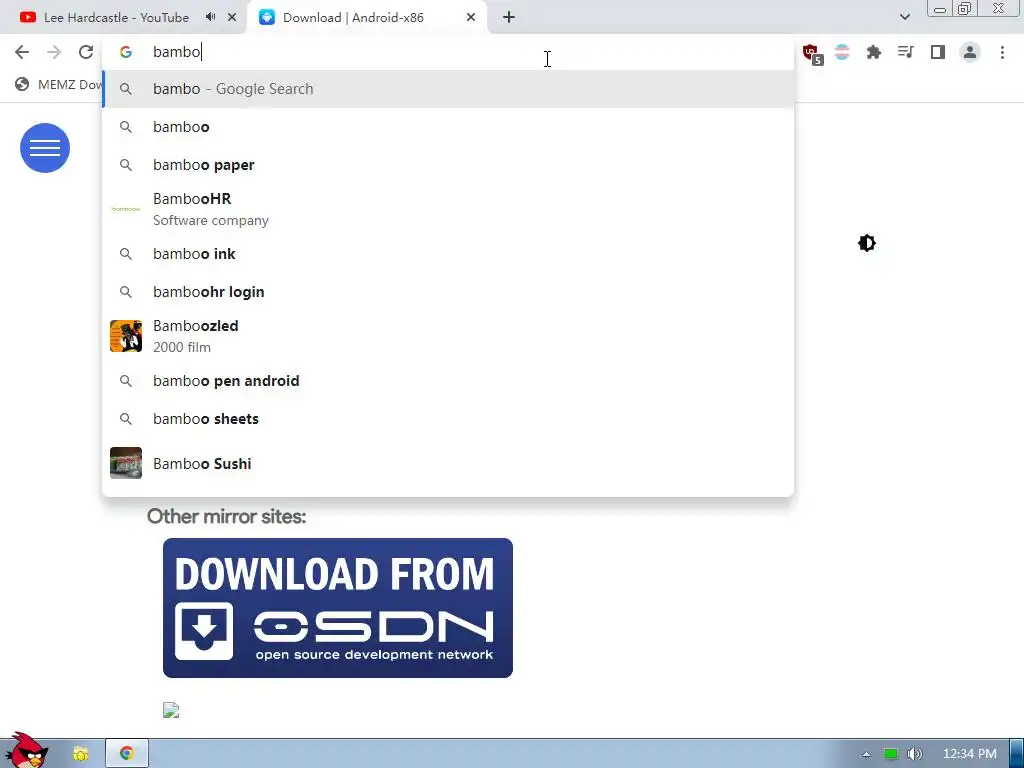Open the tab search dropdown arrow
The height and width of the screenshot is (768, 1024).
click(x=904, y=17)
